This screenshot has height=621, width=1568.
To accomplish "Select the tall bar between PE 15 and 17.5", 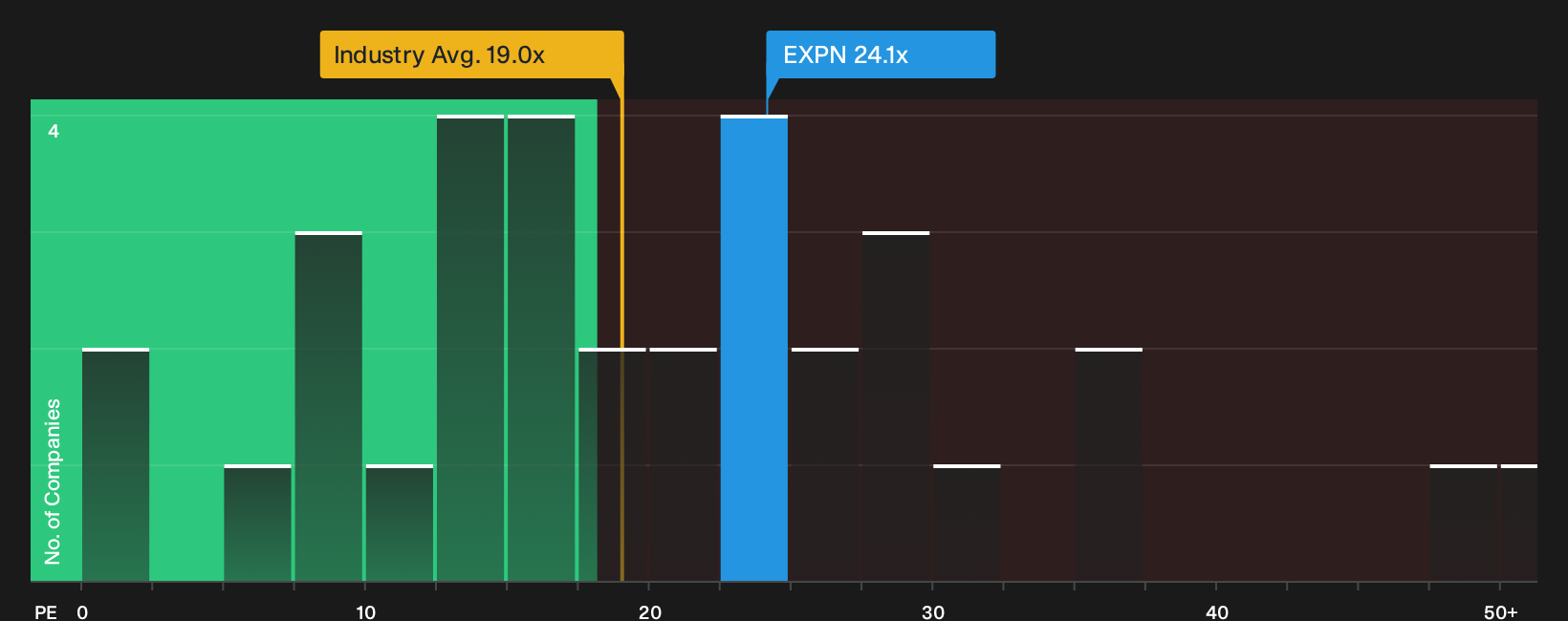I will 541,349.
